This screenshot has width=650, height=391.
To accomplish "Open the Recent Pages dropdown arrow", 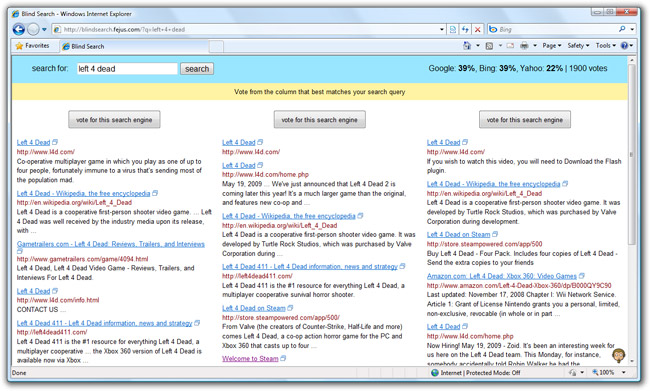I will (x=44, y=29).
